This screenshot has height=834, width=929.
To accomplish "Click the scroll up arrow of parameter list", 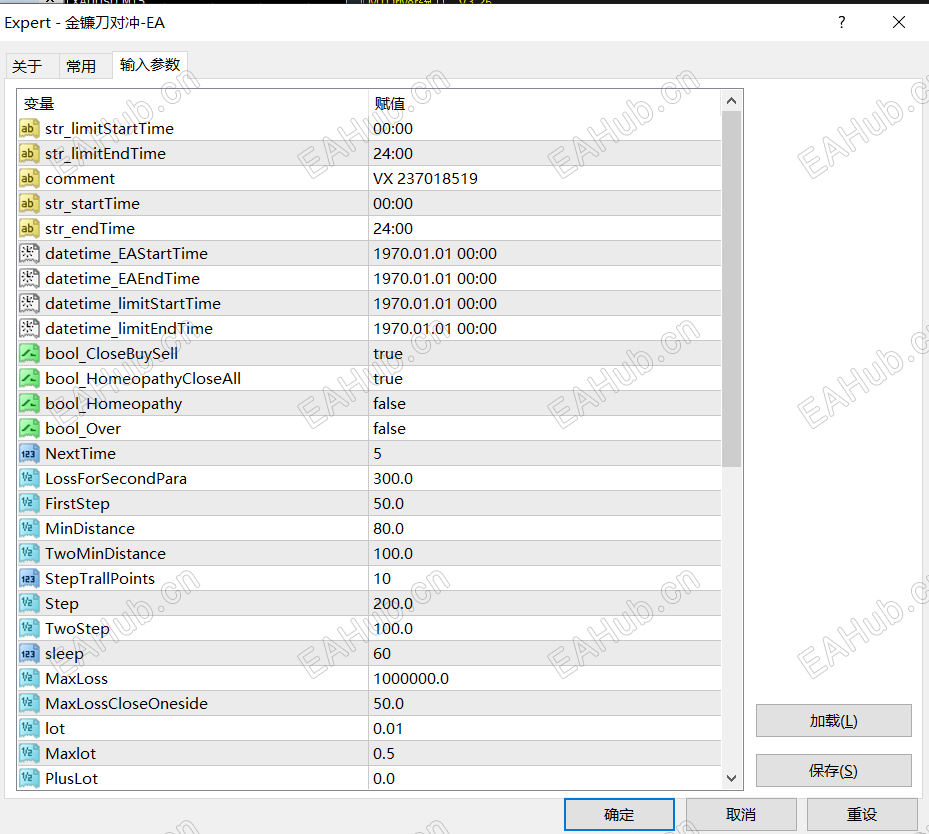I will pyautogui.click(x=732, y=101).
